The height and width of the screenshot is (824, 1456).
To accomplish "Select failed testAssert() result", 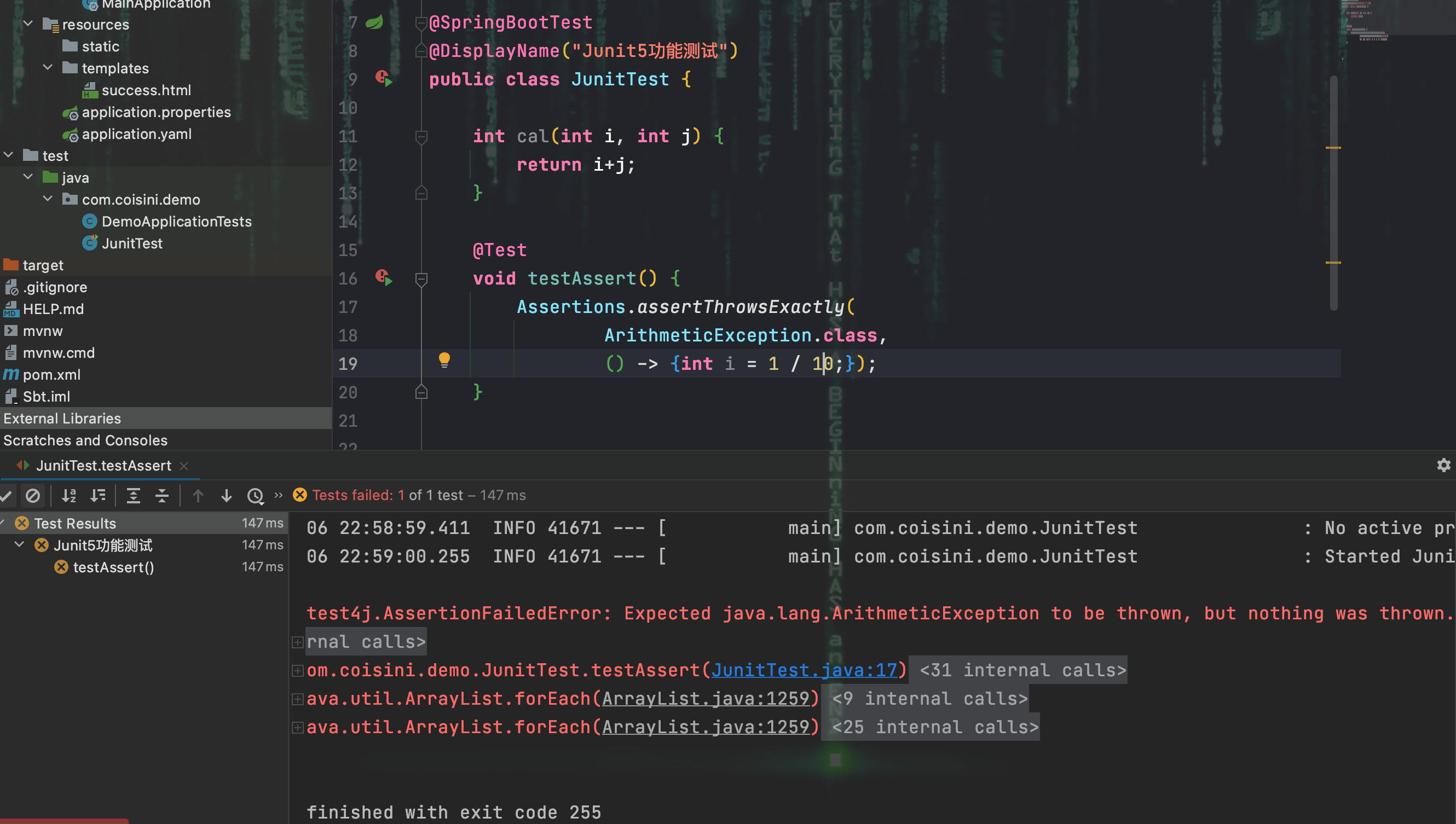I will coord(113,567).
